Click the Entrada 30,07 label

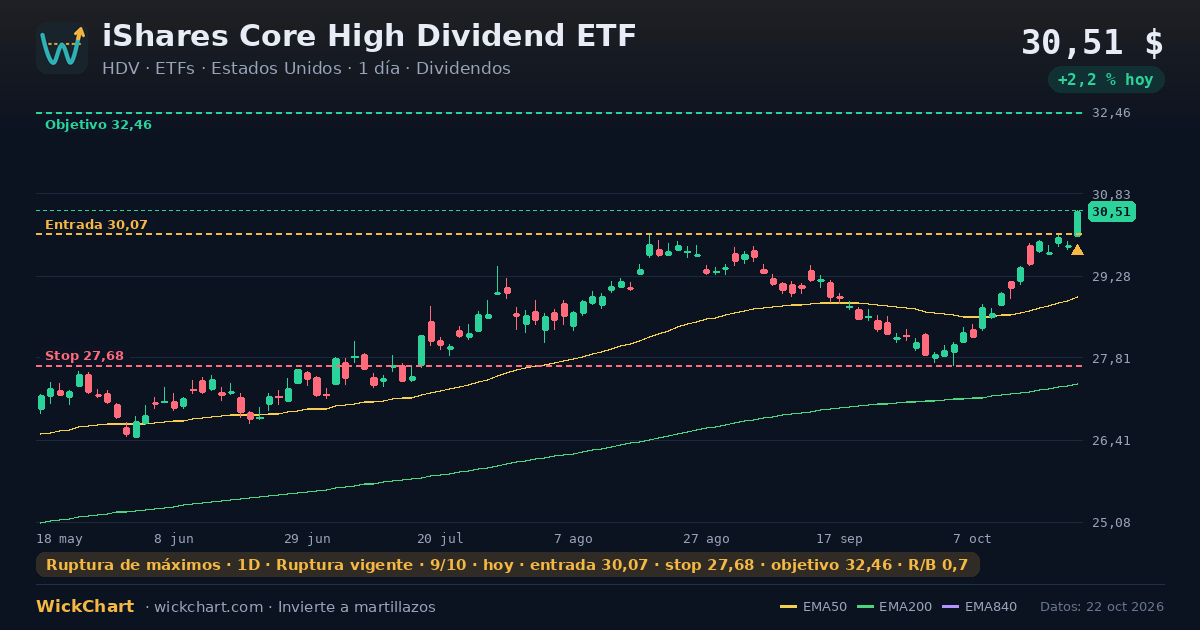[96, 225]
